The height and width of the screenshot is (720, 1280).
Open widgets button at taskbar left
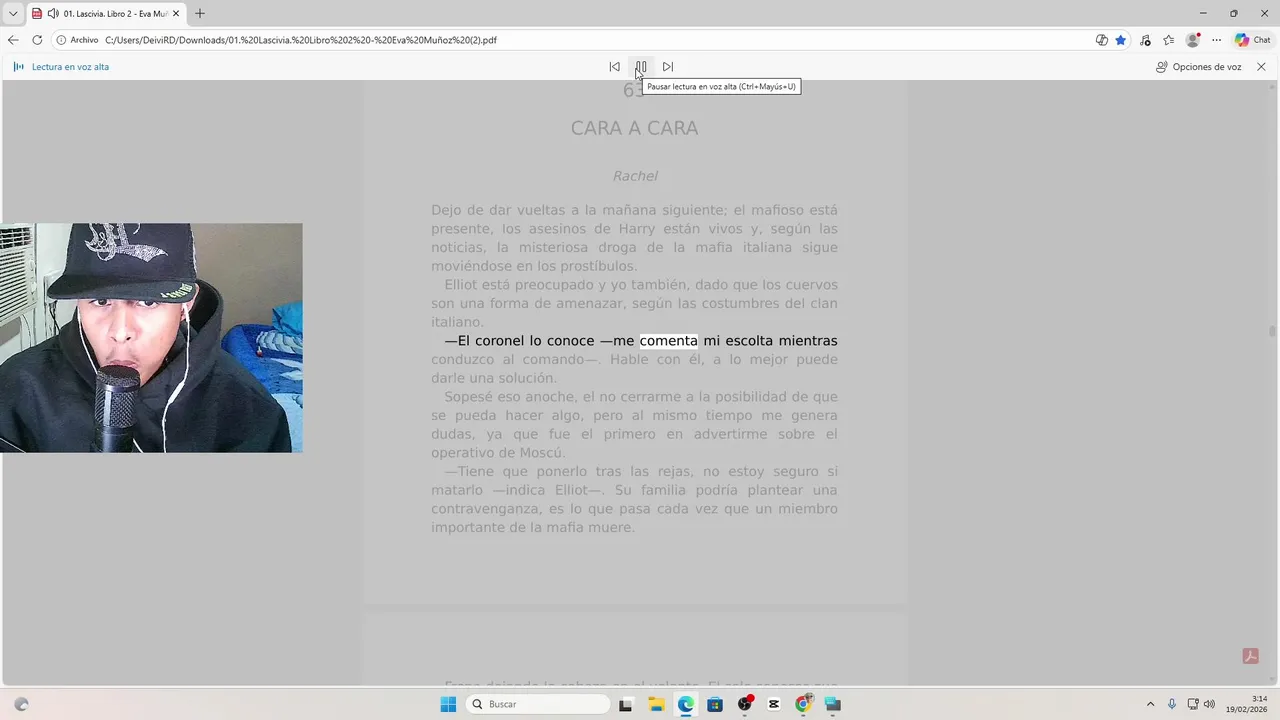click(x=22, y=704)
